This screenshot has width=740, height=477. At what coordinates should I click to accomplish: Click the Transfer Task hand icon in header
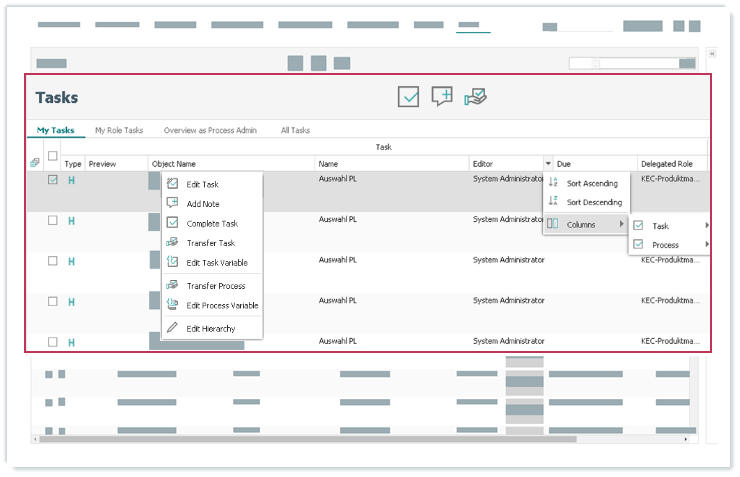click(475, 97)
